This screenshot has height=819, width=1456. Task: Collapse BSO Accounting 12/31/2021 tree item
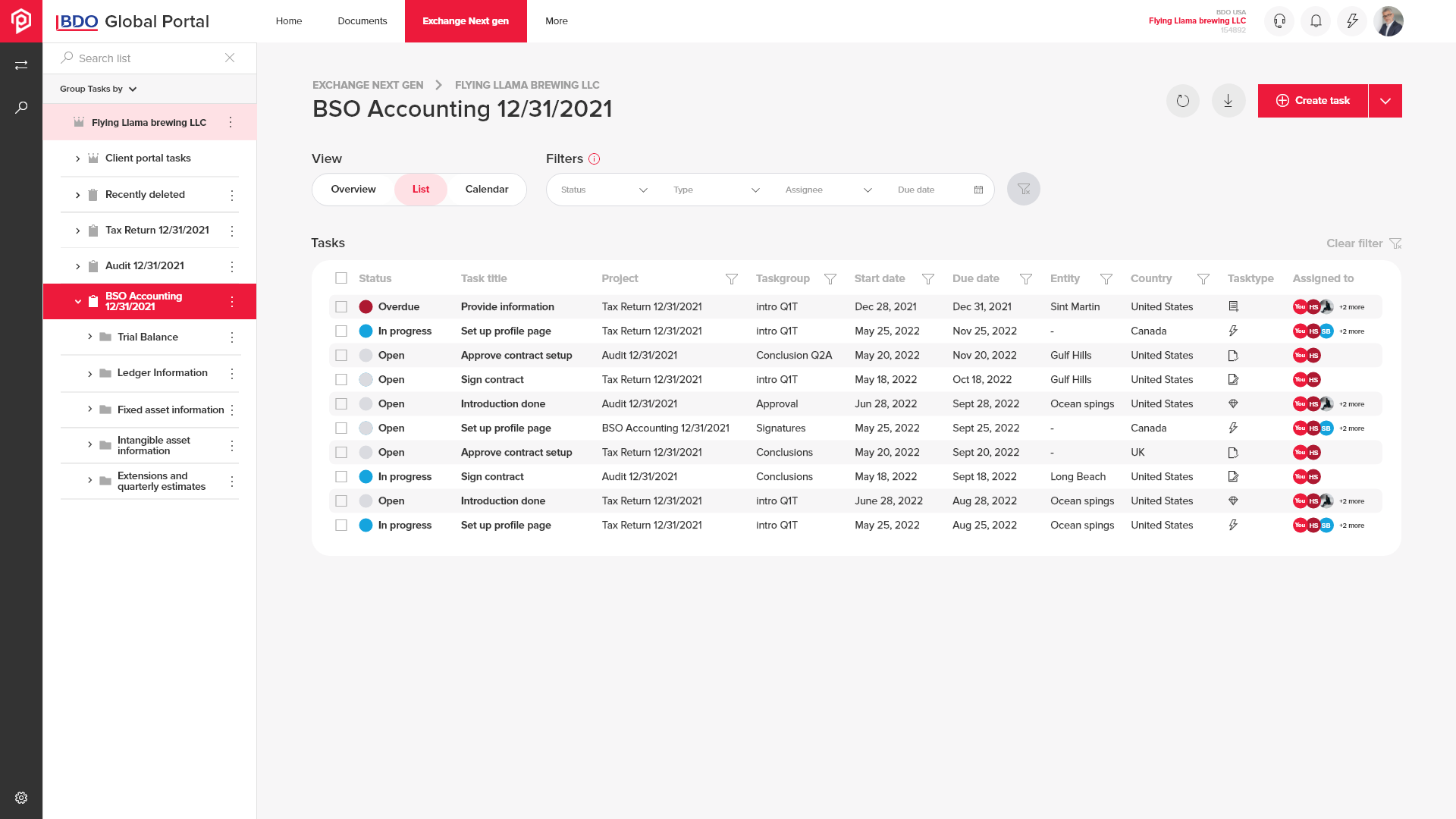[77, 302]
